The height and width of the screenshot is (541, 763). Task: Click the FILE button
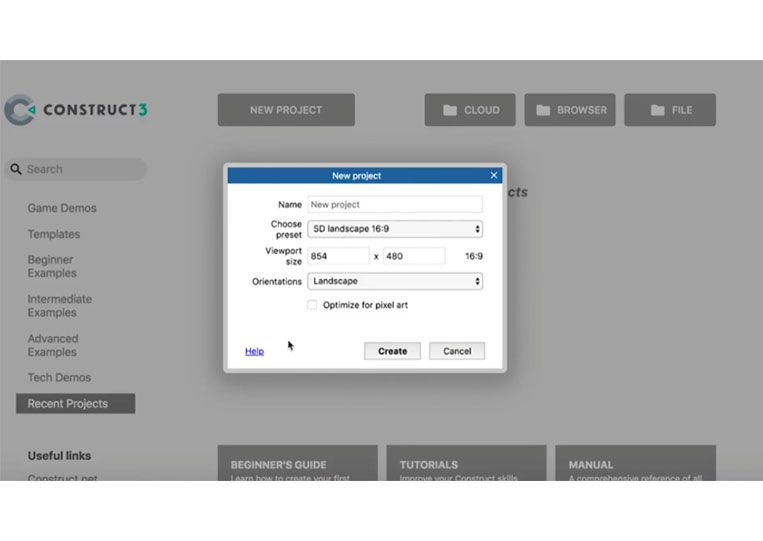[670, 110]
